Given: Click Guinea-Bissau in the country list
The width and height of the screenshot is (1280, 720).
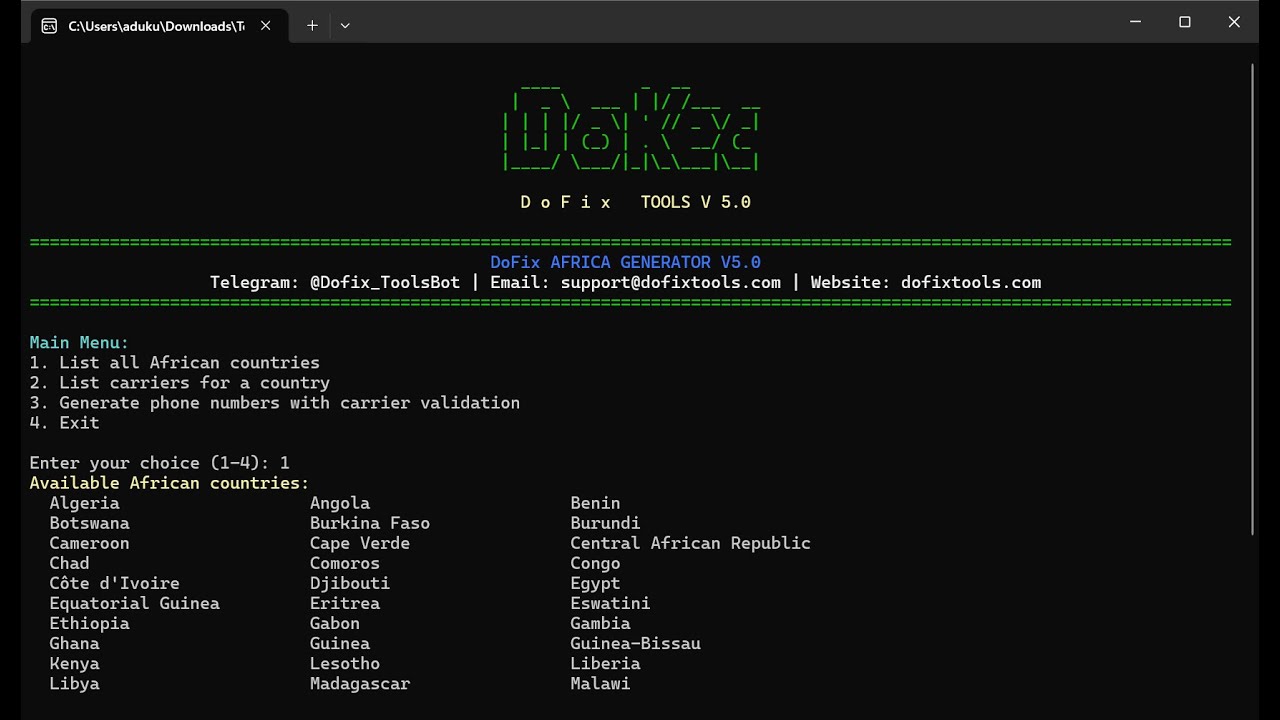Looking at the screenshot, I should pos(635,643).
